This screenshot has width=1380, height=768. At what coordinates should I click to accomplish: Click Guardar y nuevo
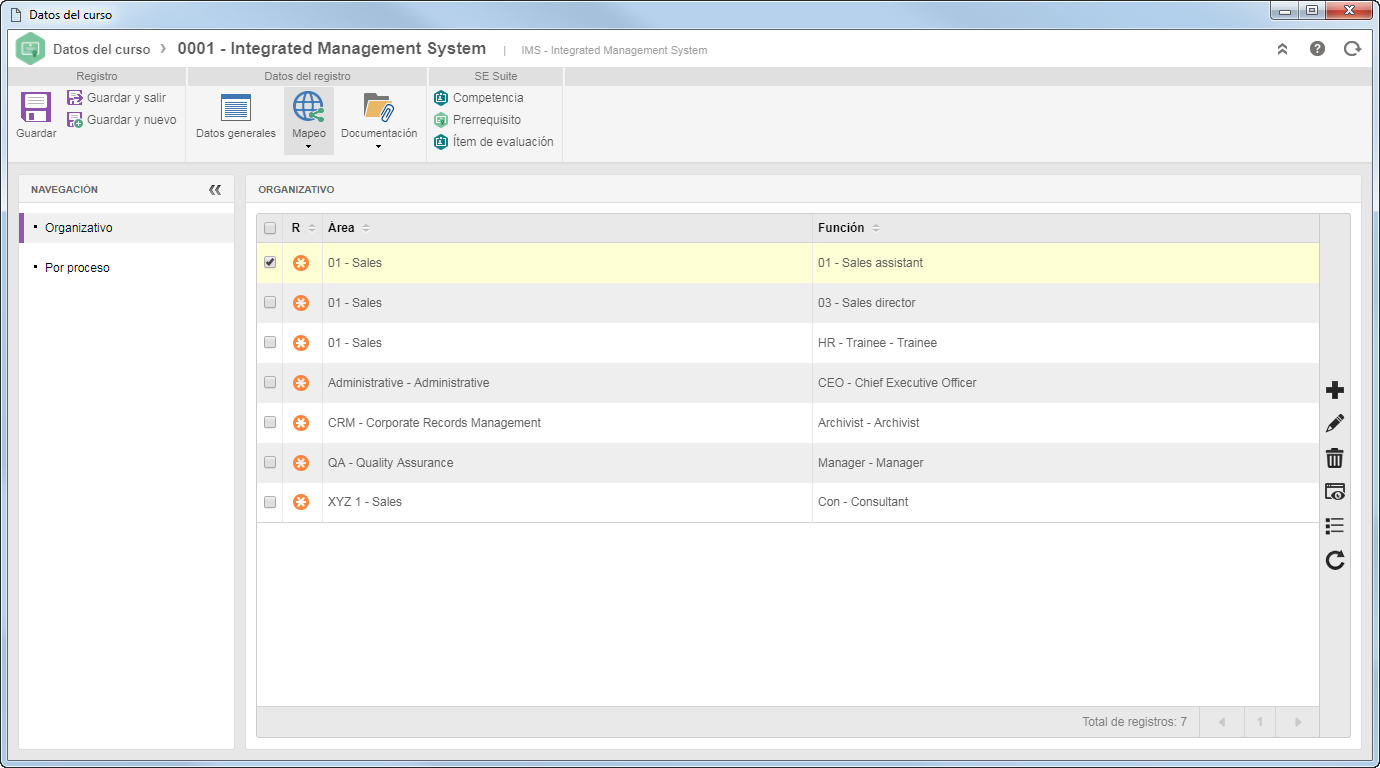[x=121, y=120]
